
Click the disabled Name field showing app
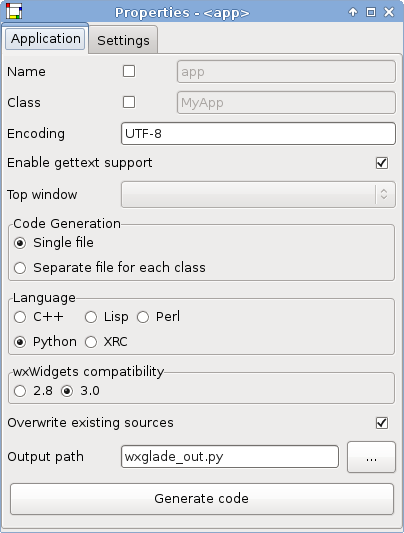coord(286,72)
